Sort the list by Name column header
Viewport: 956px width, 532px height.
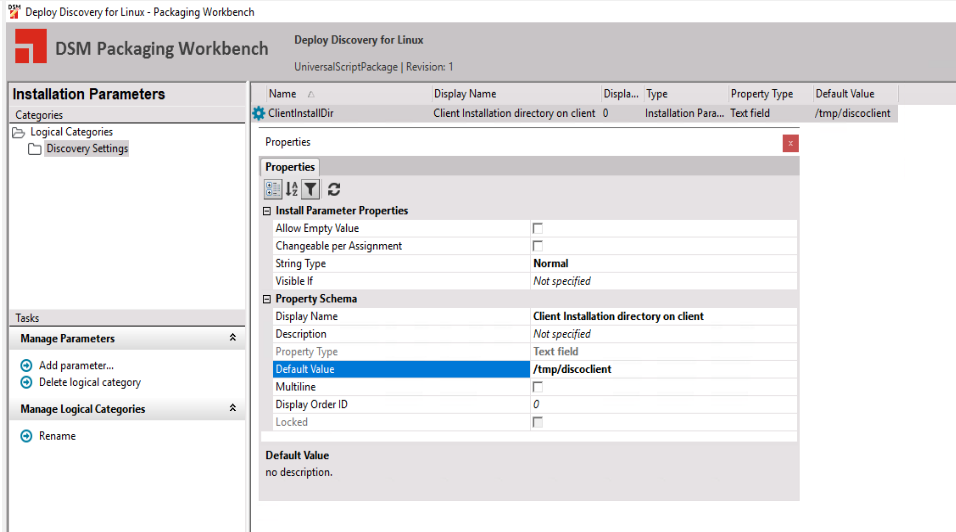(283, 94)
